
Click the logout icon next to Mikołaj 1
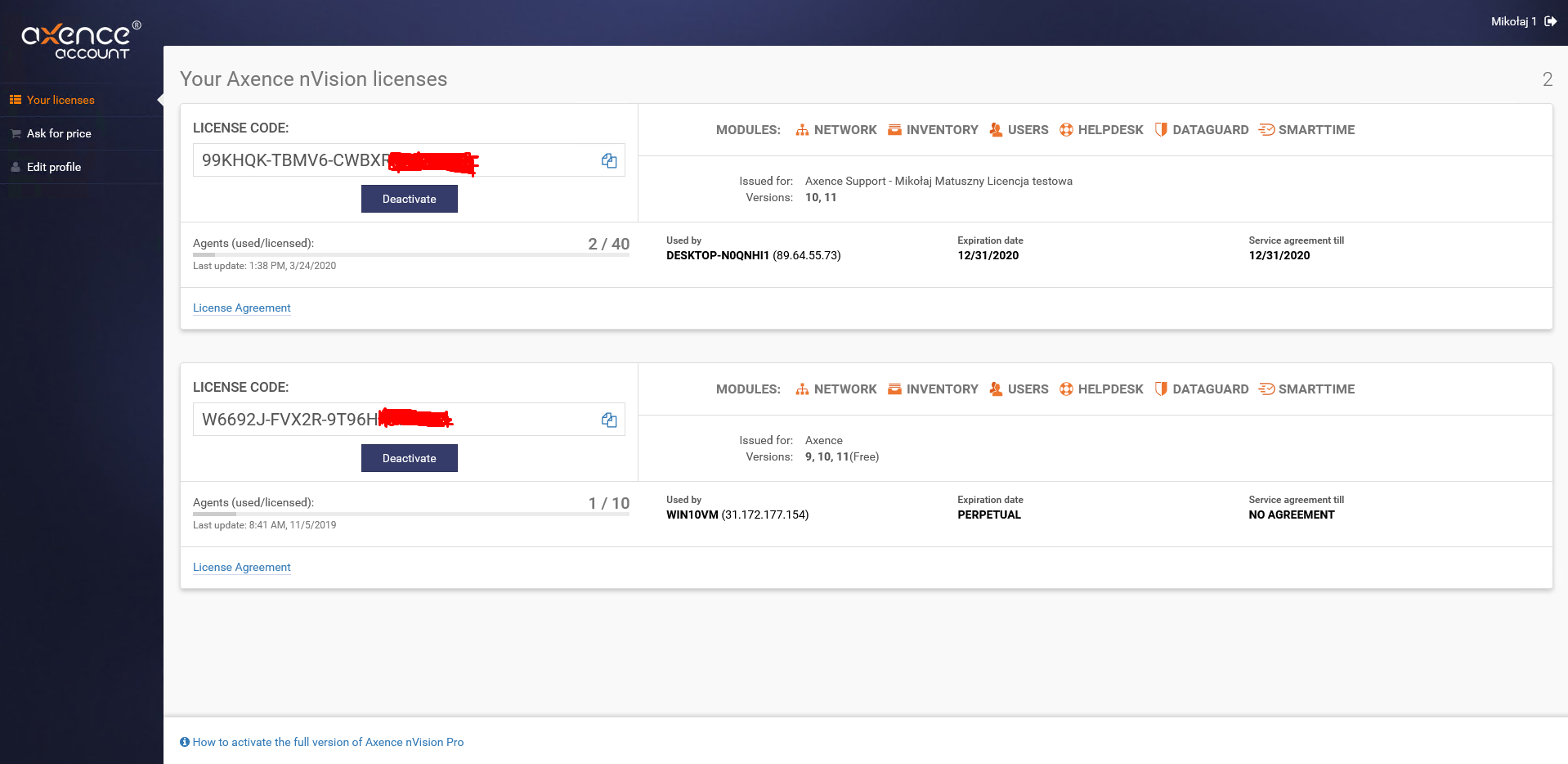click(1550, 21)
